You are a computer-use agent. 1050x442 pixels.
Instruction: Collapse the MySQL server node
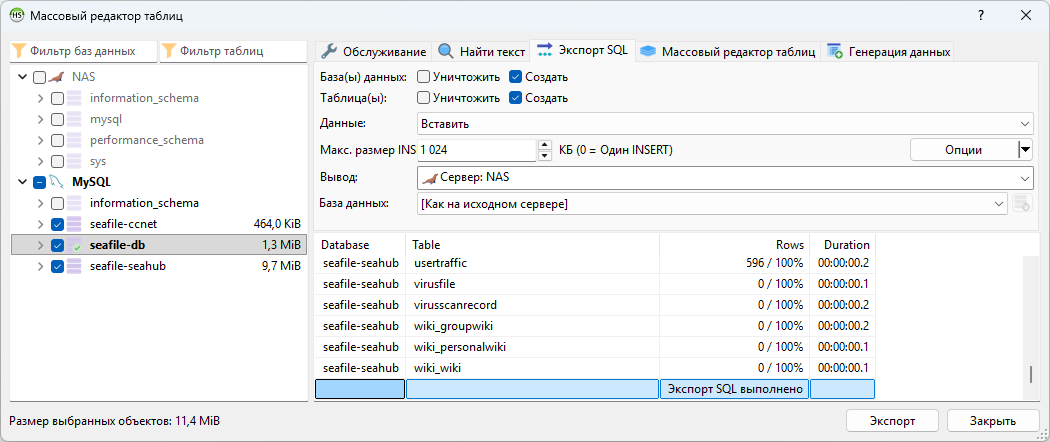point(23,182)
